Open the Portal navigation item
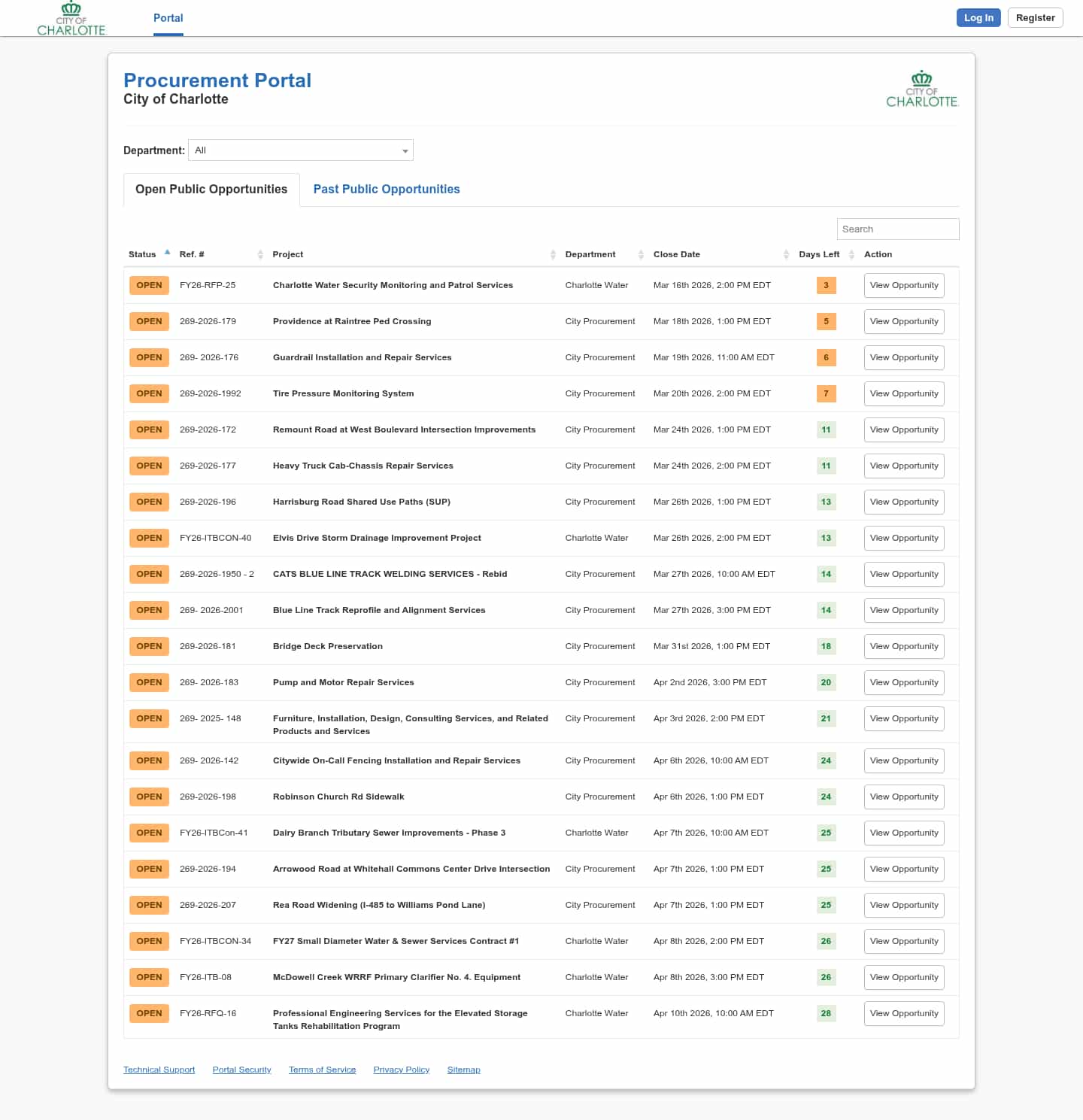 [x=168, y=18]
